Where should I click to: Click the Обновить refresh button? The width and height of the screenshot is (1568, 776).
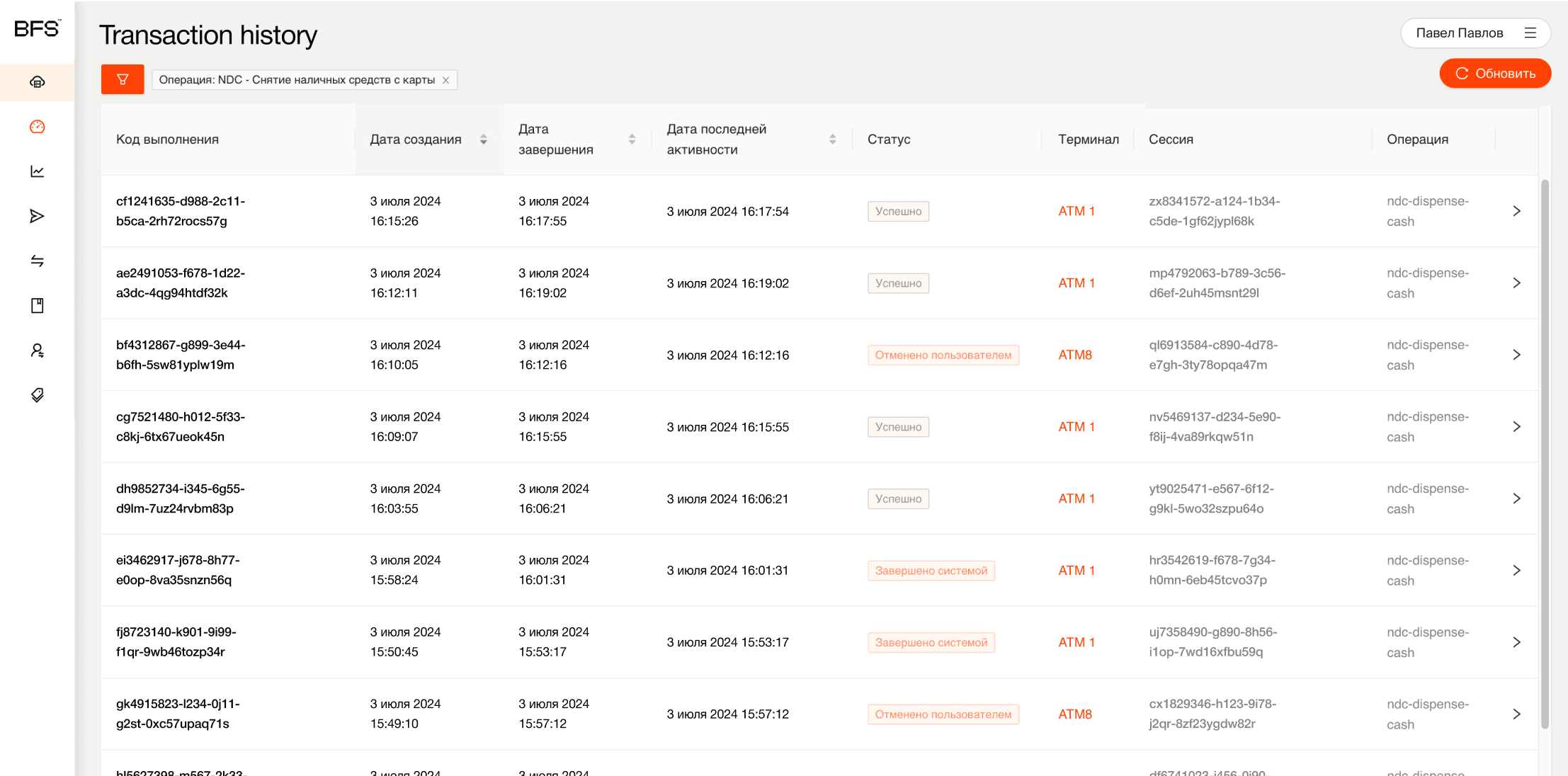click(1495, 74)
